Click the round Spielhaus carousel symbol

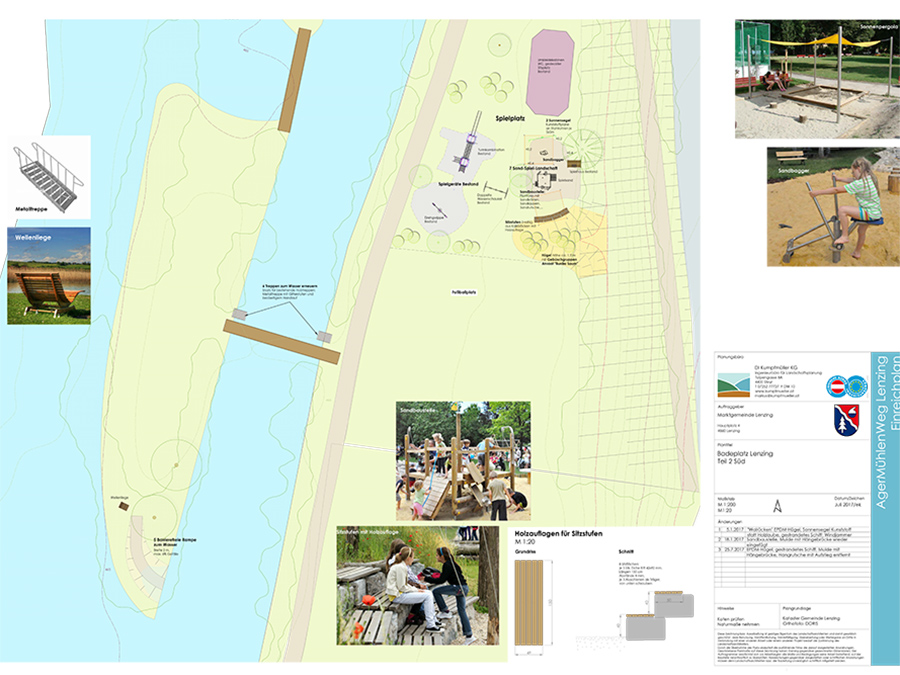click(589, 150)
